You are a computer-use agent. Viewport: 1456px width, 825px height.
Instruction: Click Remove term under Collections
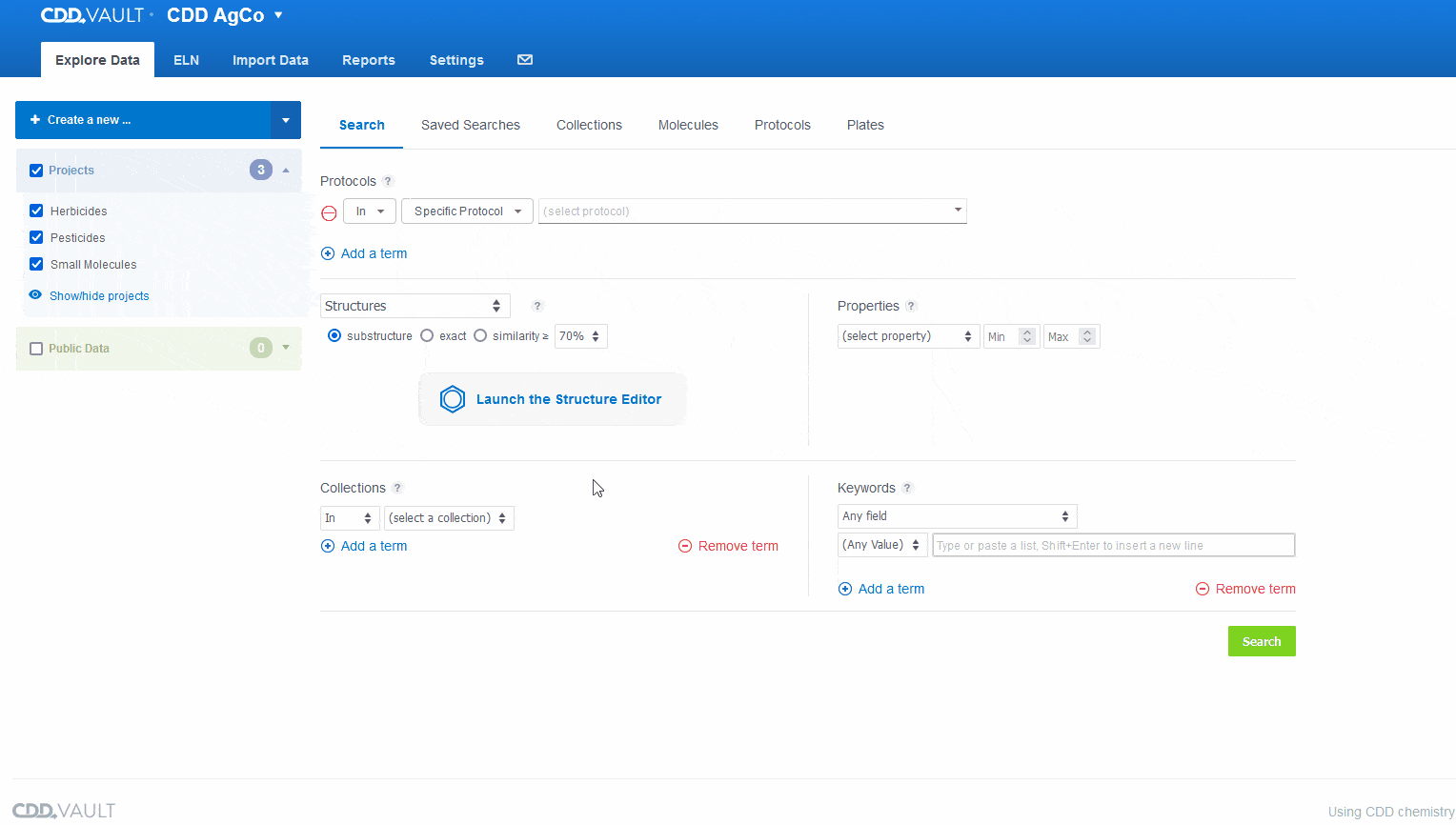[728, 546]
